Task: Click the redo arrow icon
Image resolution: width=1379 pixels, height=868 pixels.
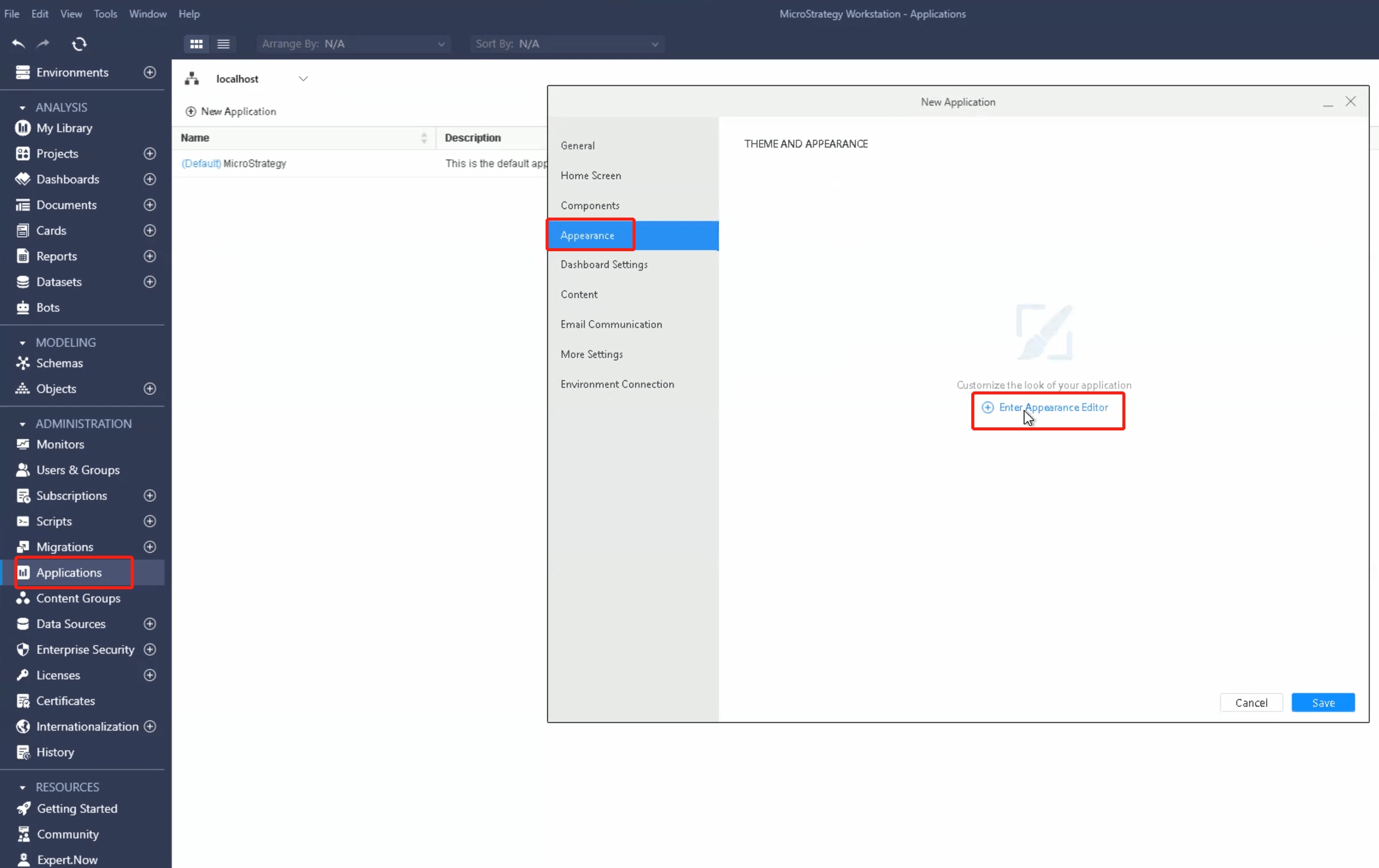Action: [43, 44]
